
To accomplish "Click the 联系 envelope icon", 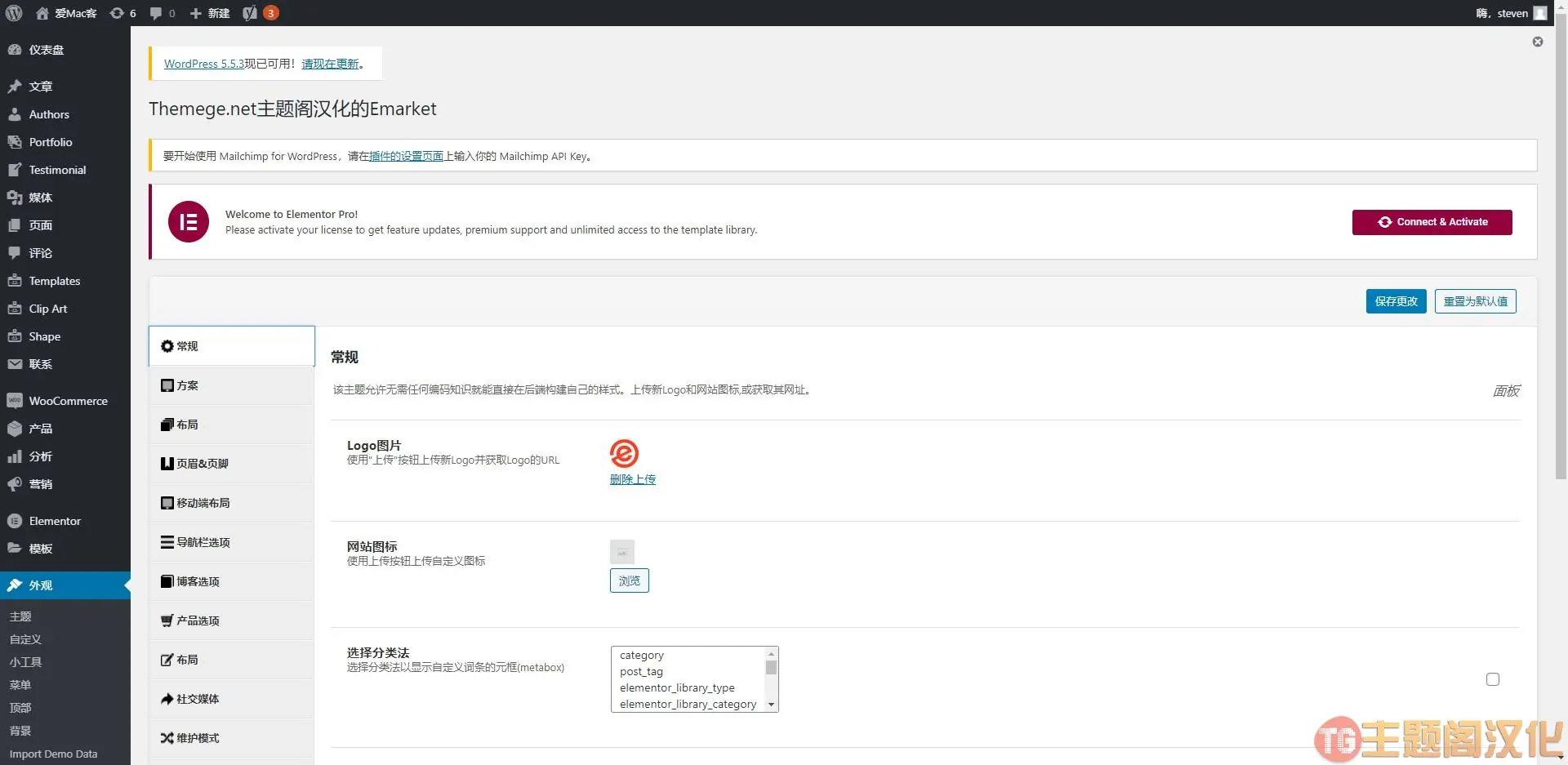I will coord(15,364).
